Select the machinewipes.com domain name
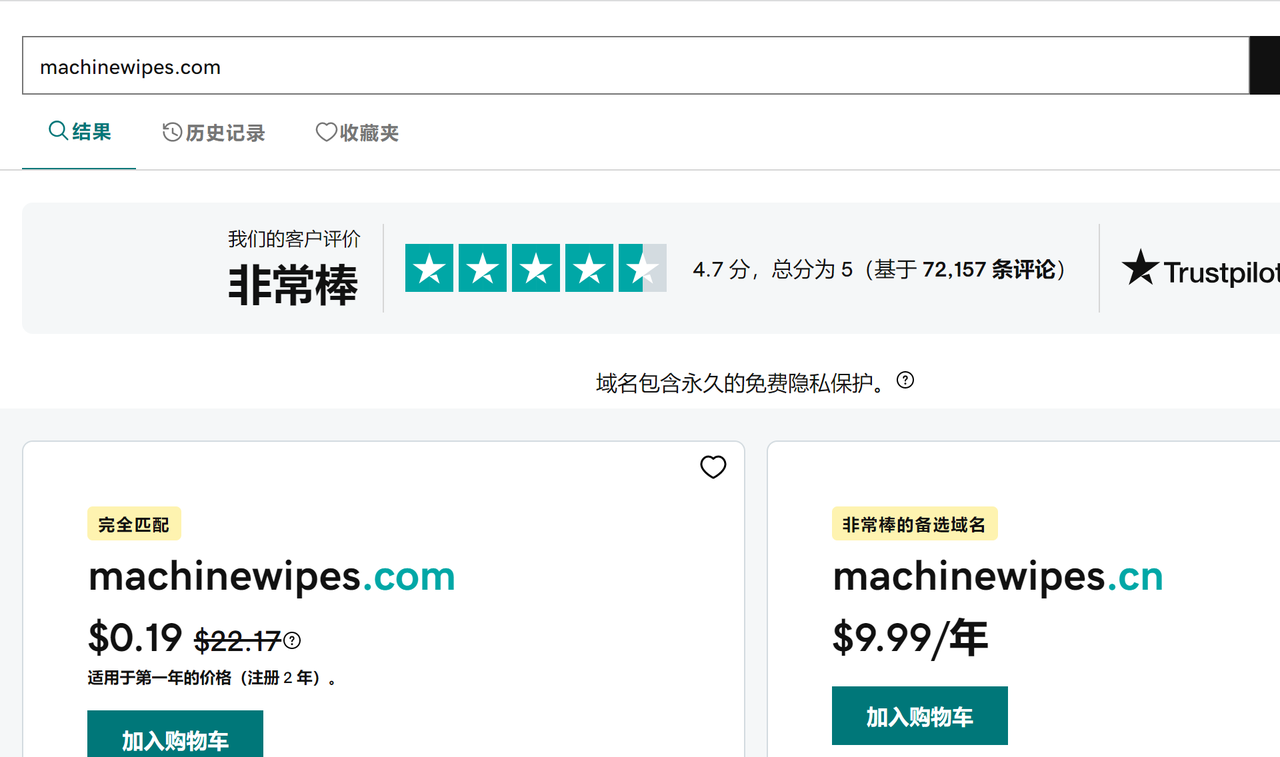Viewport: 1280px width, 757px height. coord(271,577)
